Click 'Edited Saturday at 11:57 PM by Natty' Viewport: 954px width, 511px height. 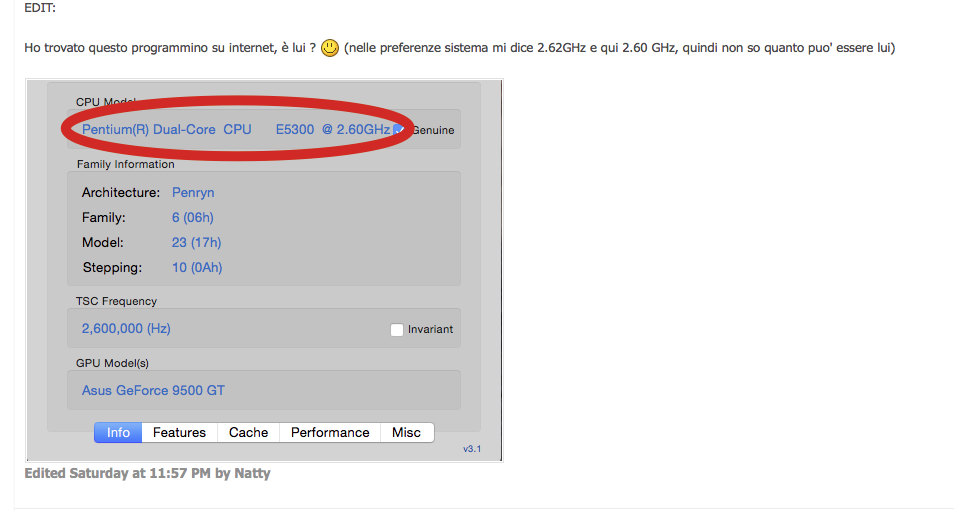147,473
